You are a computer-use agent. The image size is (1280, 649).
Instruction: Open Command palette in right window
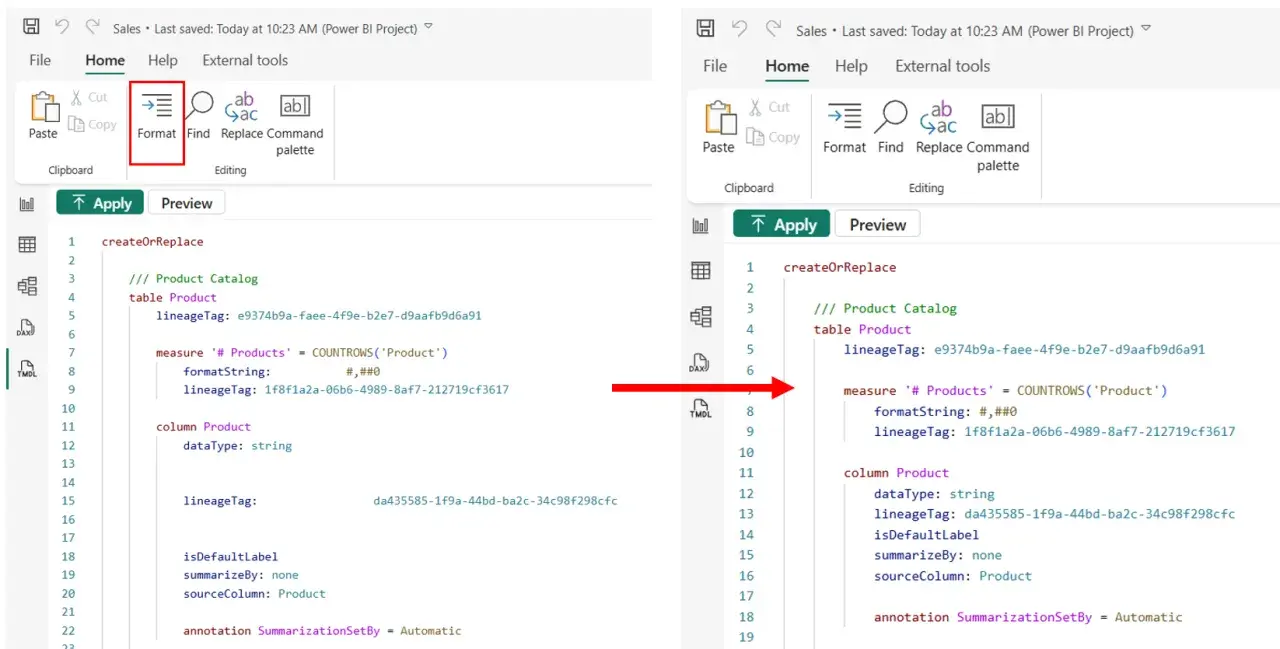pyautogui.click(x=997, y=136)
